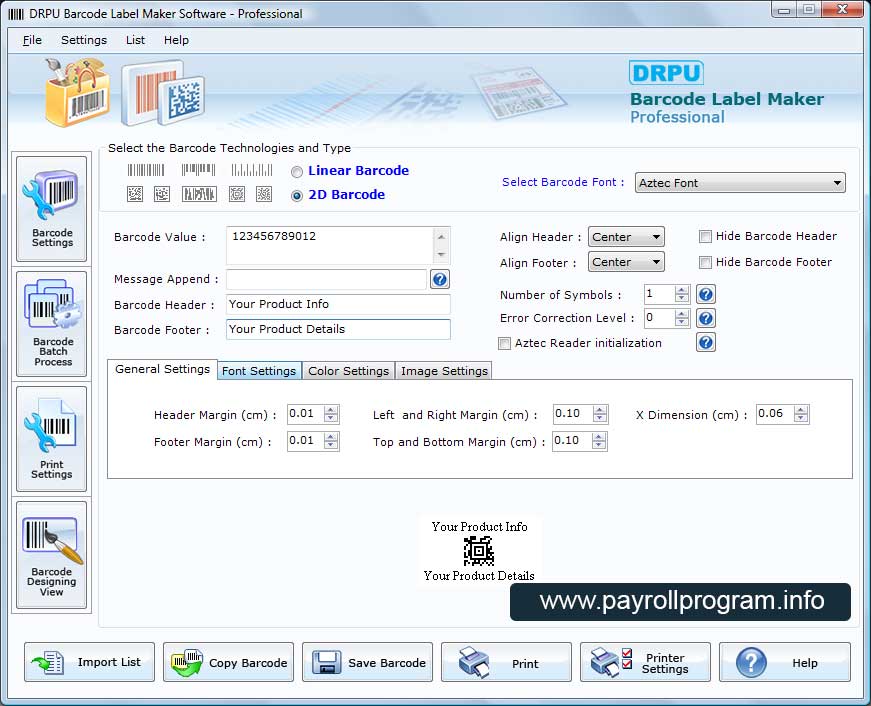The image size is (871, 706).
Task: Open the Align Header dropdown
Action: [x=626, y=237]
